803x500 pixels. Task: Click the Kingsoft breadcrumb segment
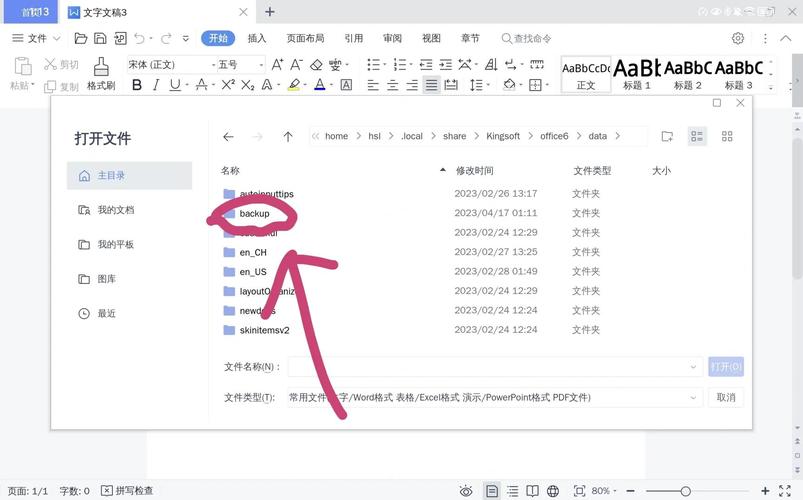(503, 136)
